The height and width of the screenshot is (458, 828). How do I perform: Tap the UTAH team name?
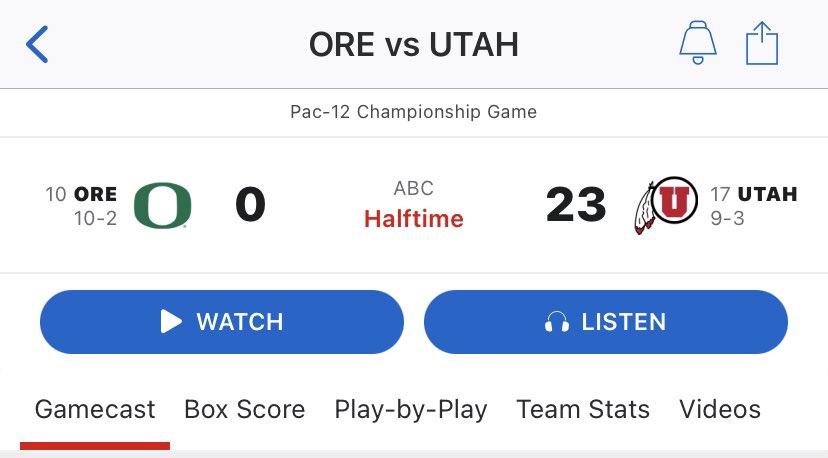[x=767, y=194]
